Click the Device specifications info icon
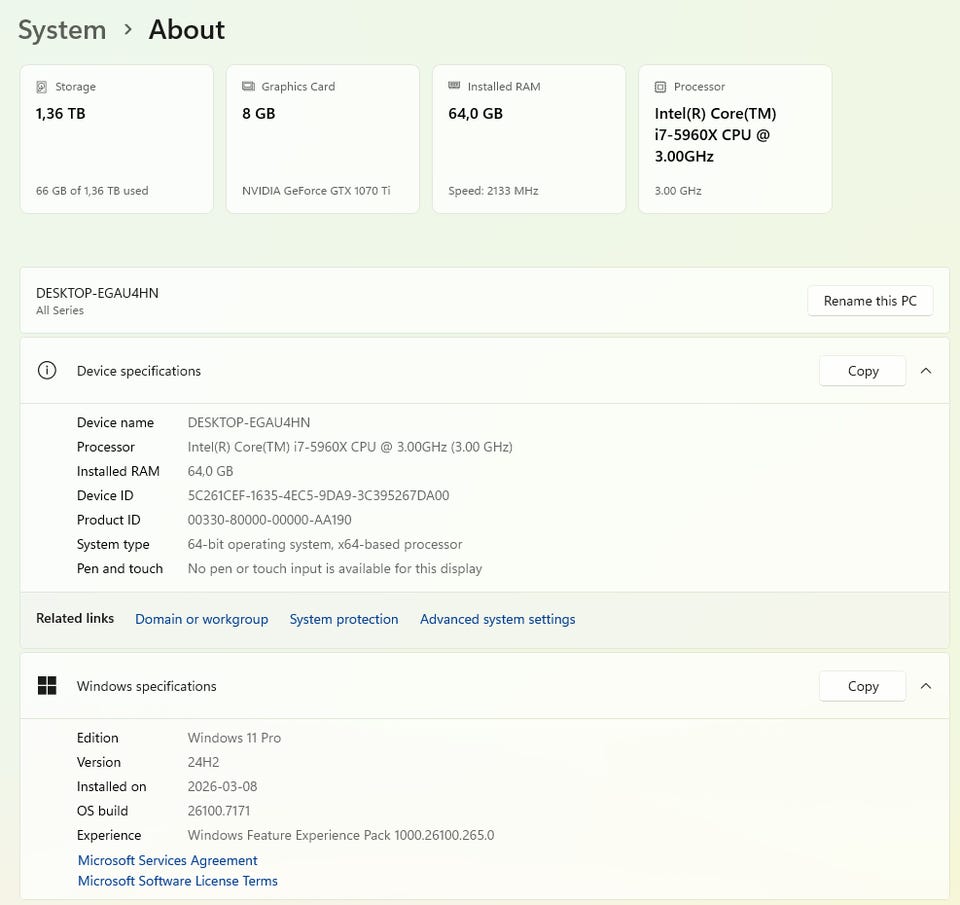The width and height of the screenshot is (960, 905). pos(46,371)
